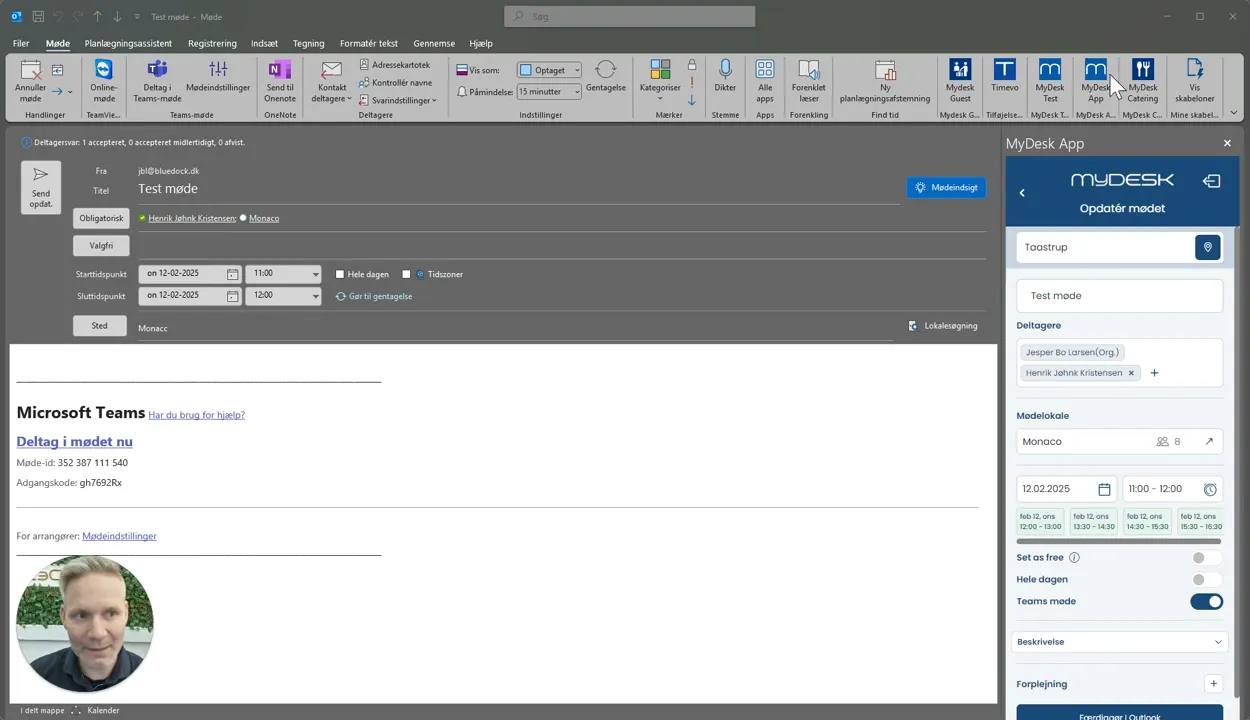Click Kontrollér navne
This screenshot has width=1250, height=720.
coord(395,83)
